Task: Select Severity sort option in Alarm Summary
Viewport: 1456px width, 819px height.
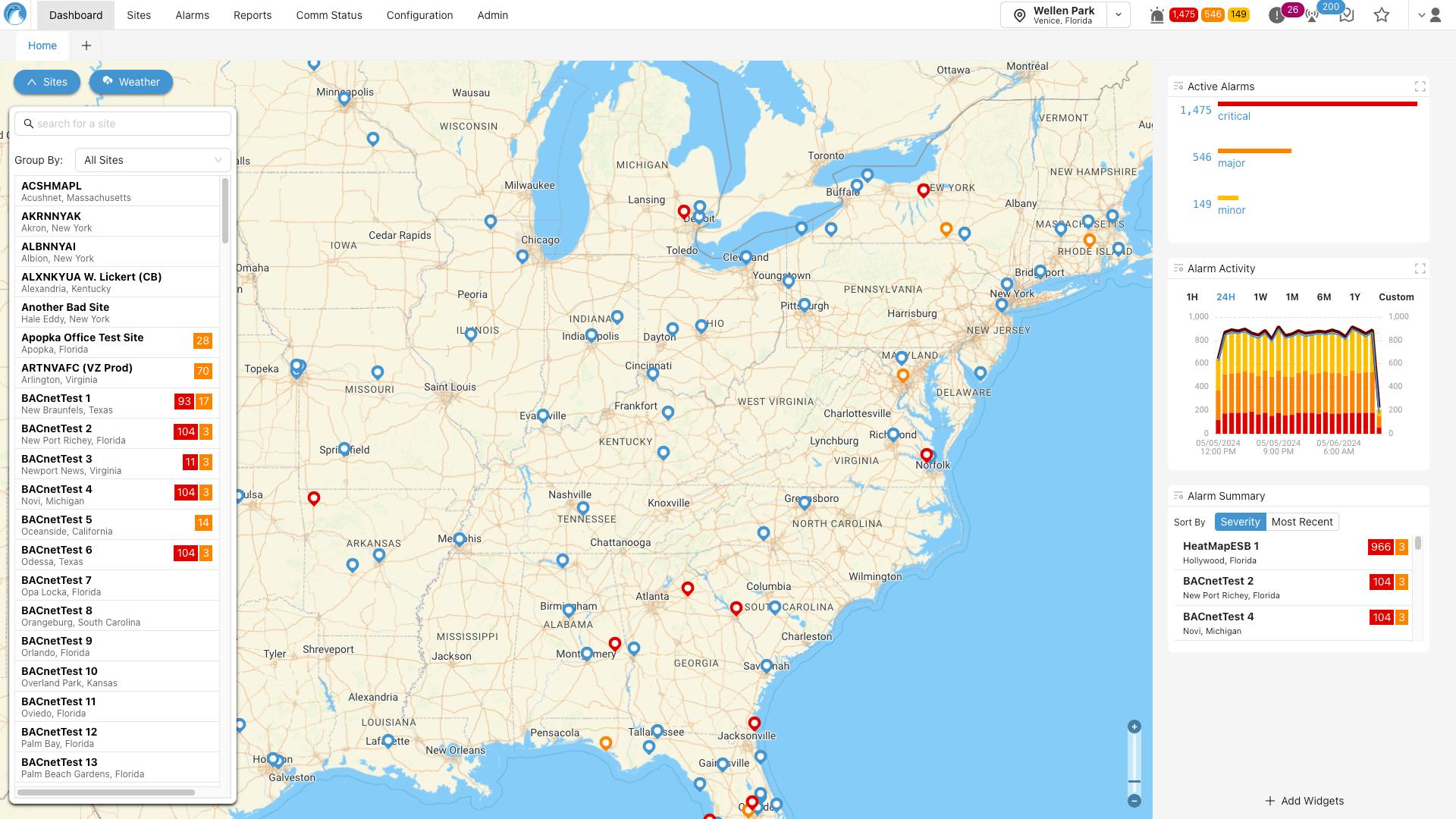Action: (x=1240, y=522)
